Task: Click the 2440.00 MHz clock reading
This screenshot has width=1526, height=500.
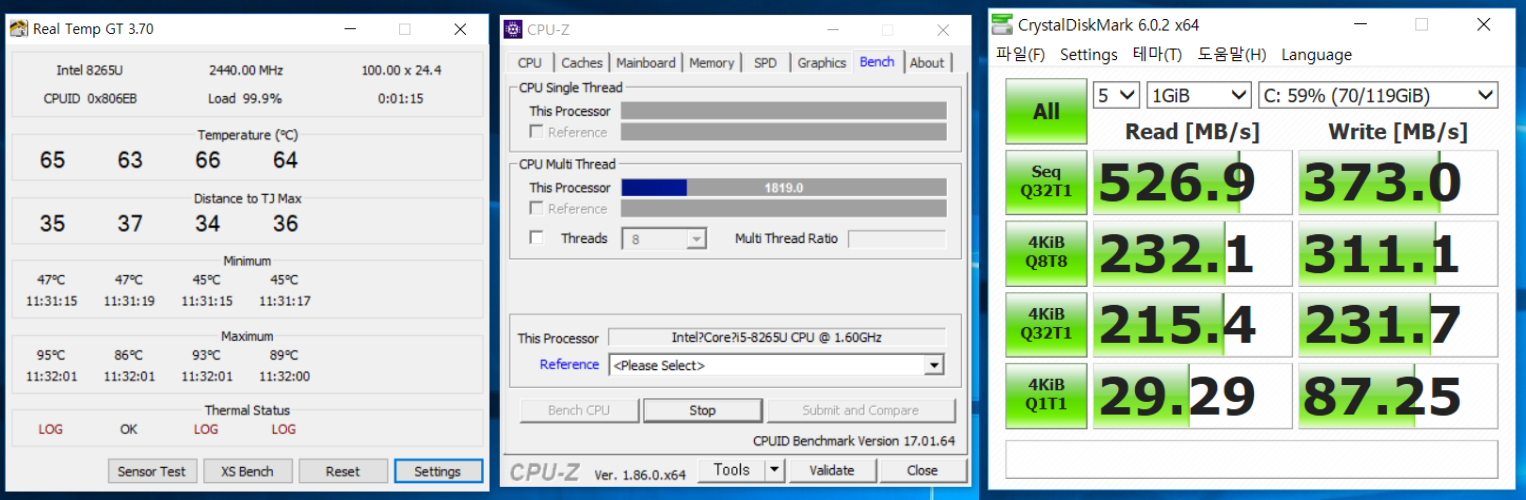Action: coord(246,70)
